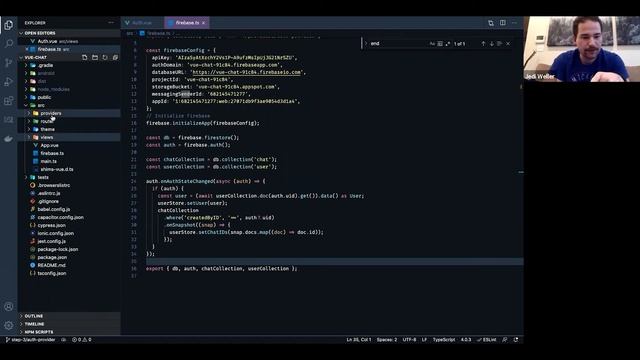
Task: Open the Explorer view in activity bar
Action: 9,25
